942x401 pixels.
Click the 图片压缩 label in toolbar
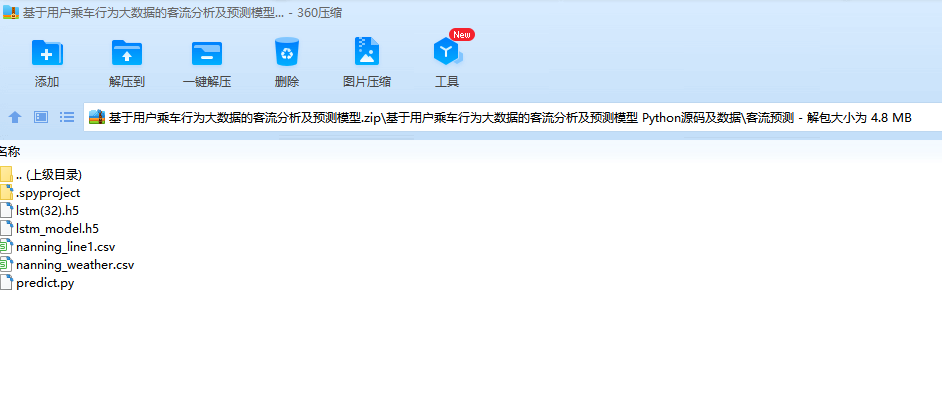[x=366, y=82]
